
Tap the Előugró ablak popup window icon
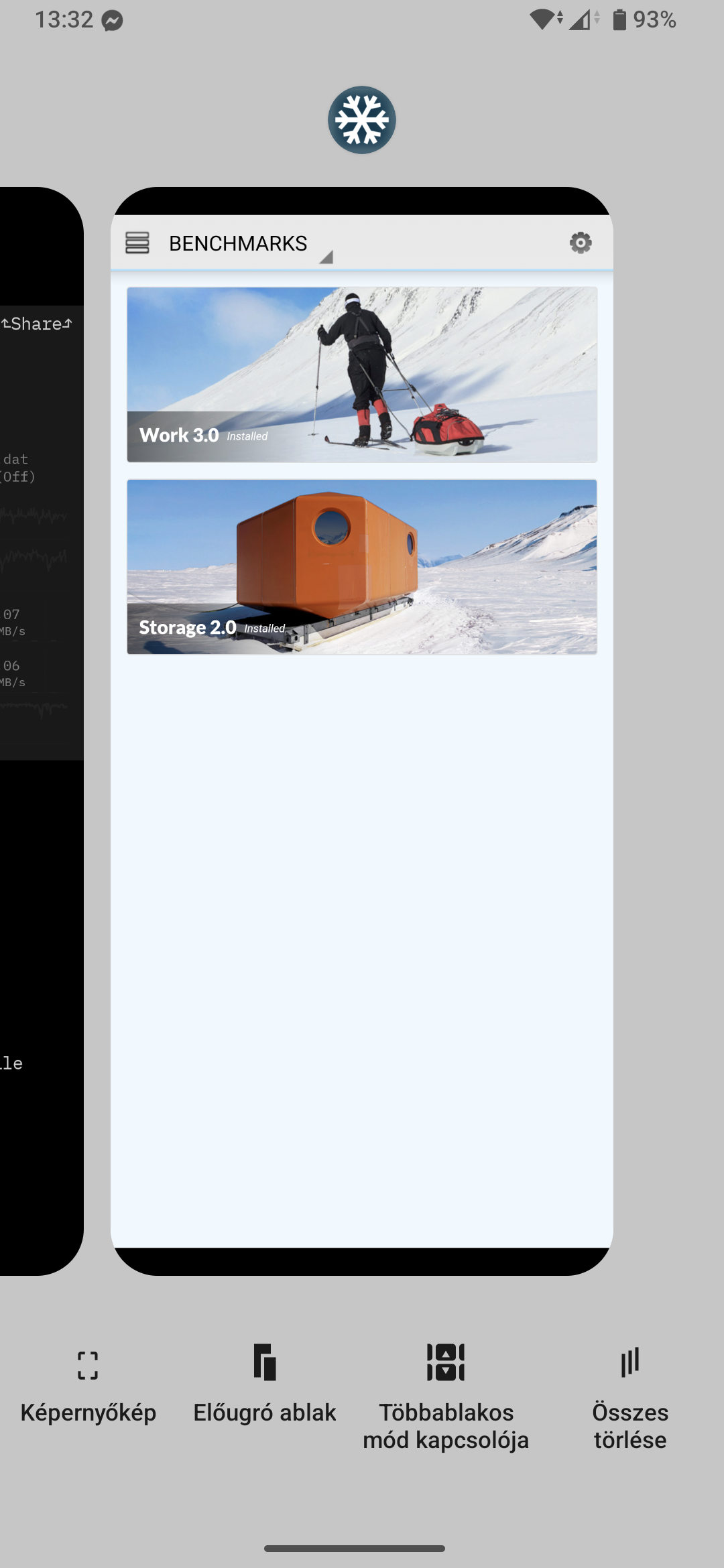tap(265, 1362)
